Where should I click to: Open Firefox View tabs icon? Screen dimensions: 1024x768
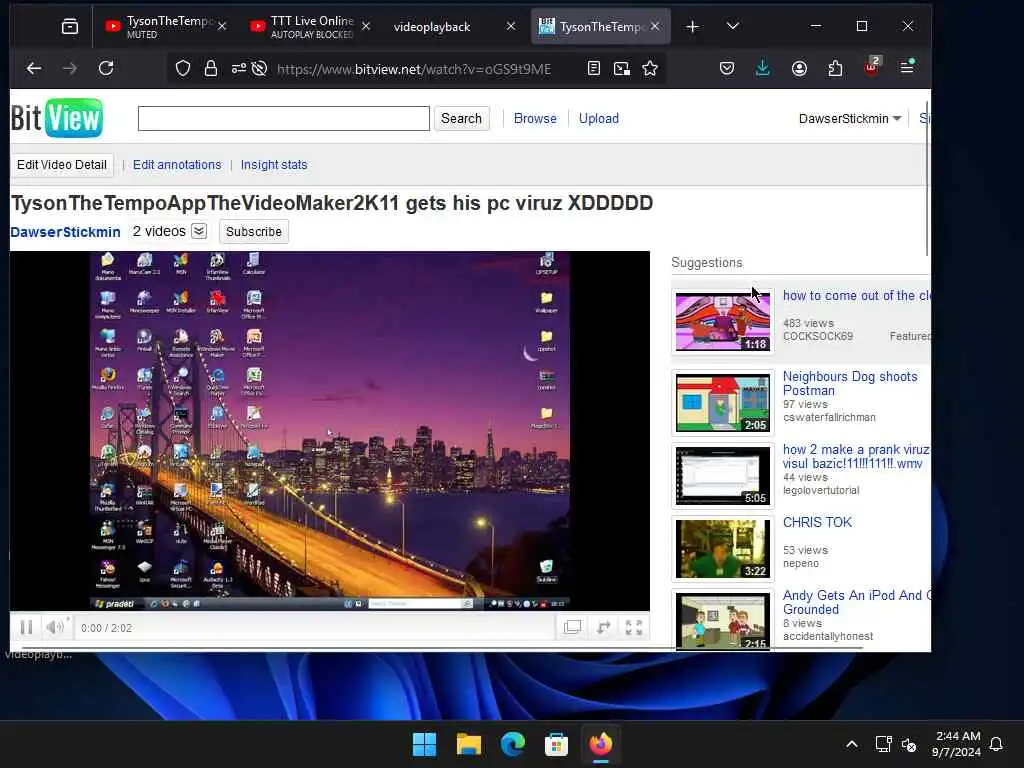(70, 26)
